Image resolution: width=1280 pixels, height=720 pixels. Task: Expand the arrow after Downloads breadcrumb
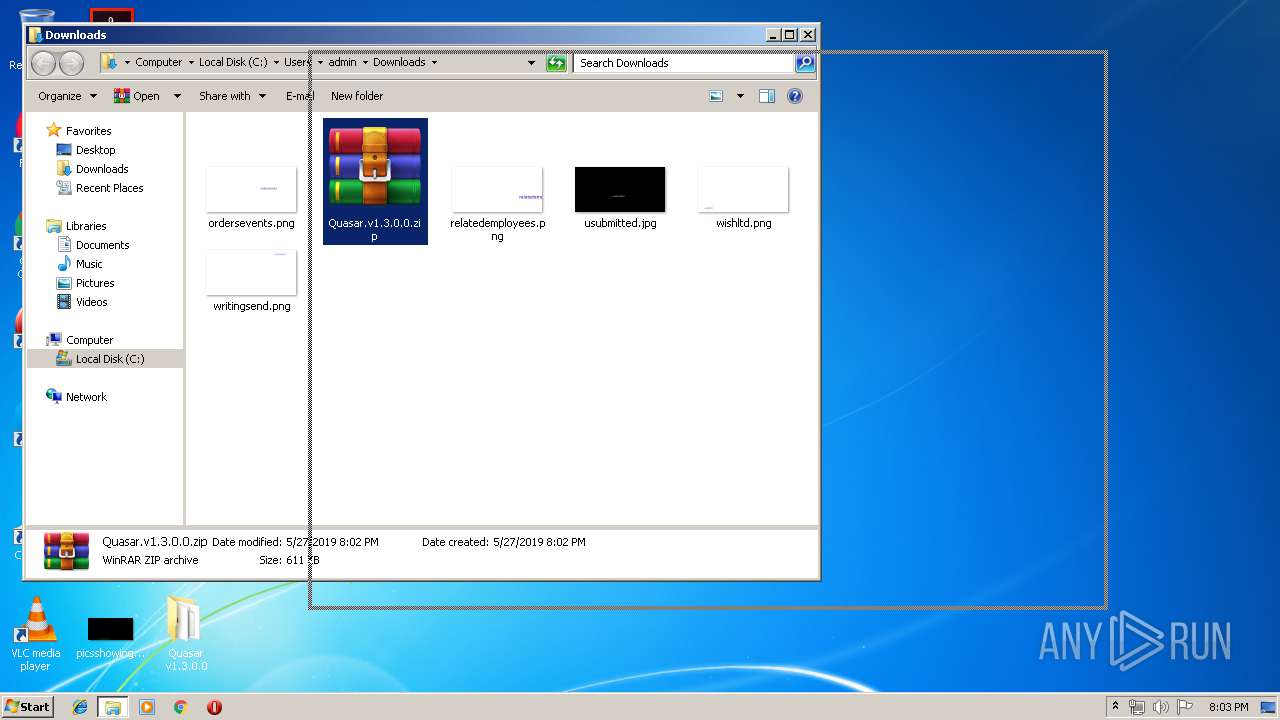tap(433, 62)
